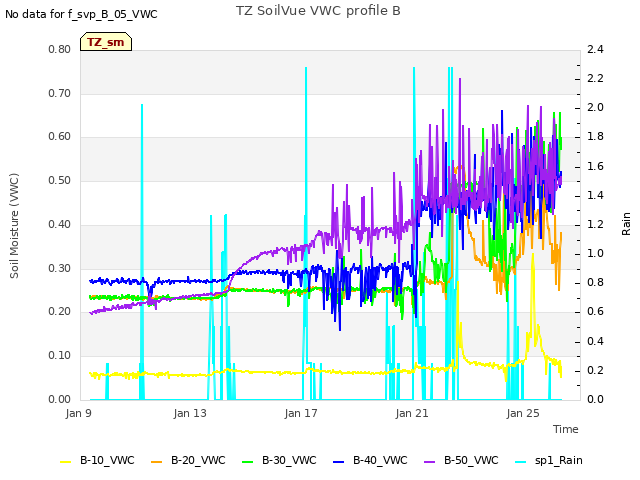This screenshot has width=640, height=480.
Task: Click the 0.50 left axis value
Action: tap(60, 180)
